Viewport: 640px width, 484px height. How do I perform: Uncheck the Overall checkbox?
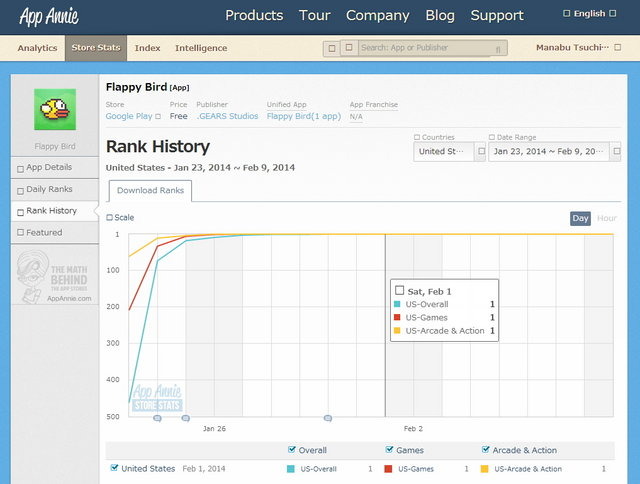(x=291, y=449)
